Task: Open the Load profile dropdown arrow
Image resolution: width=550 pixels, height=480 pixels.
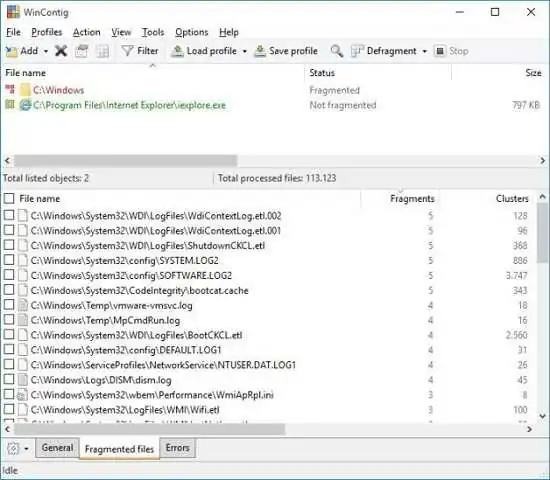Action: 244,52
